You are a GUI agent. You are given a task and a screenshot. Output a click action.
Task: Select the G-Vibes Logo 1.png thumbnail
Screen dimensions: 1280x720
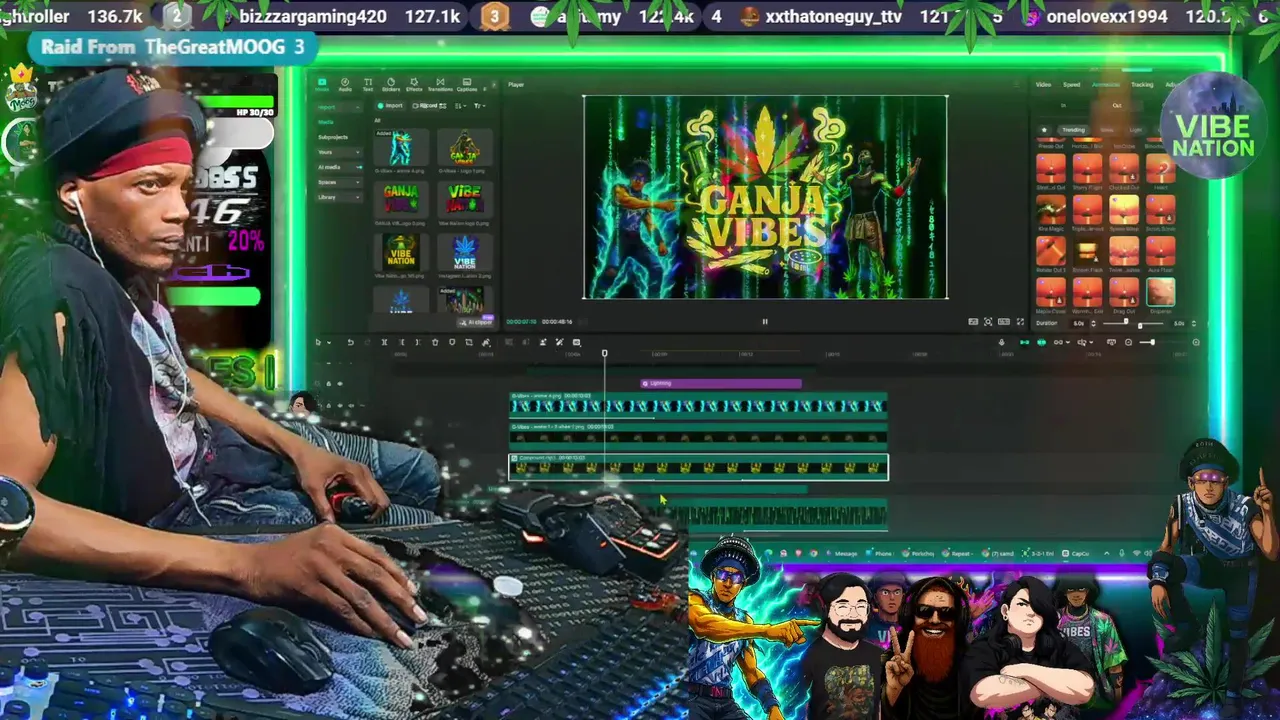[465, 147]
